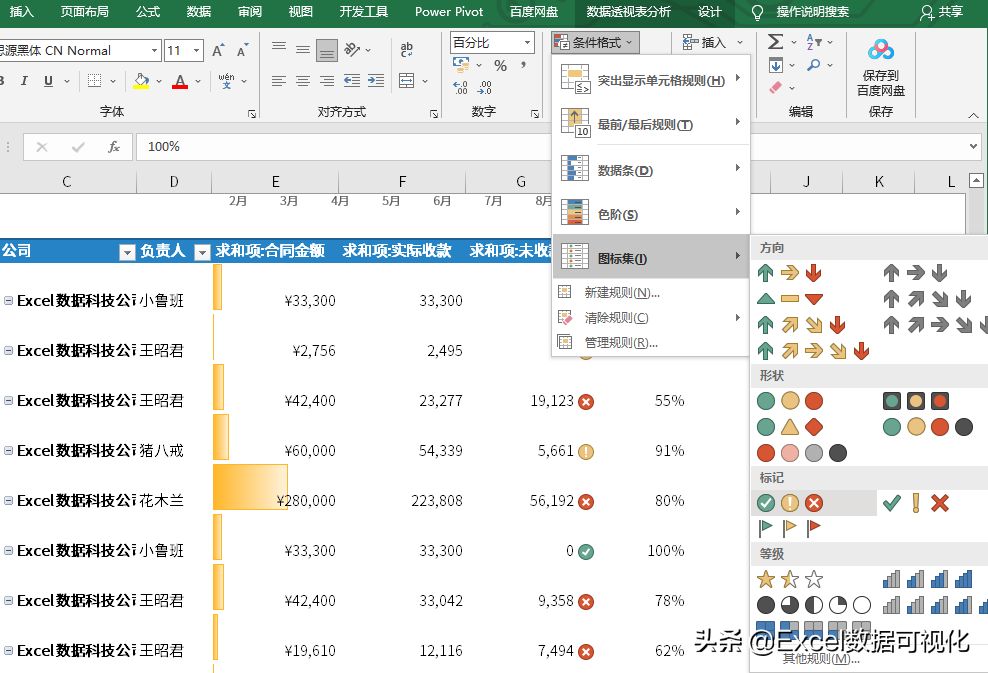Open 突出显示单元格规则 submenu
This screenshot has width=988, height=673.
[651, 80]
